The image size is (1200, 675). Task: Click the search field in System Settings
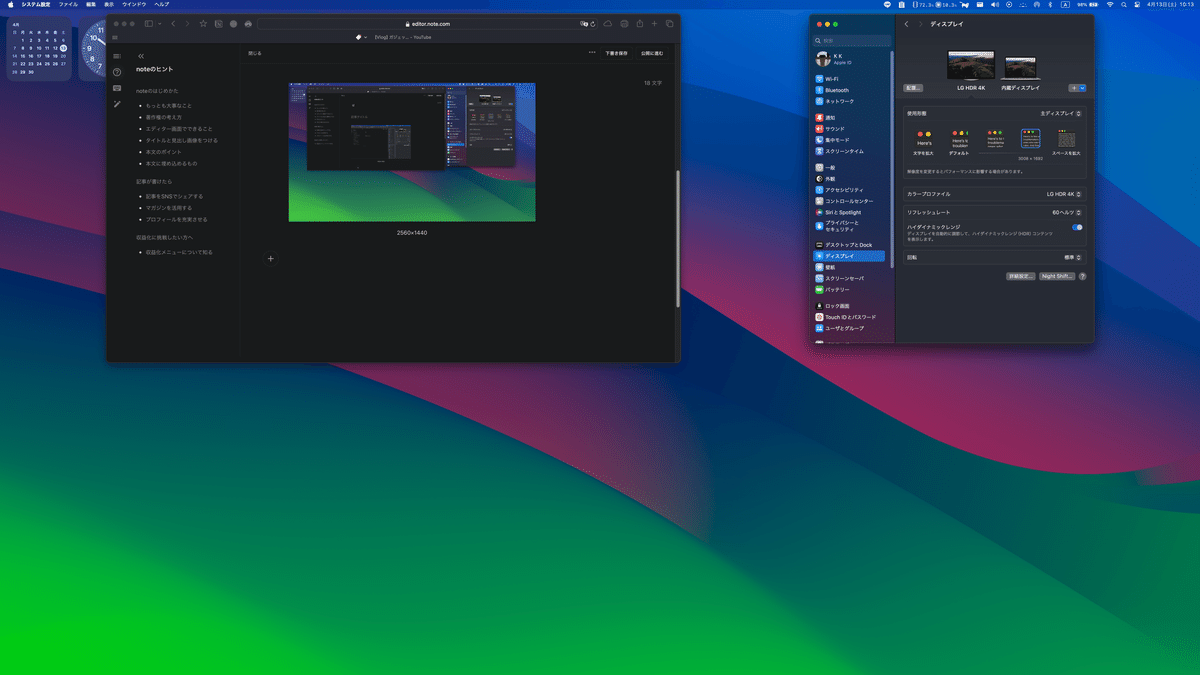[x=852, y=40]
